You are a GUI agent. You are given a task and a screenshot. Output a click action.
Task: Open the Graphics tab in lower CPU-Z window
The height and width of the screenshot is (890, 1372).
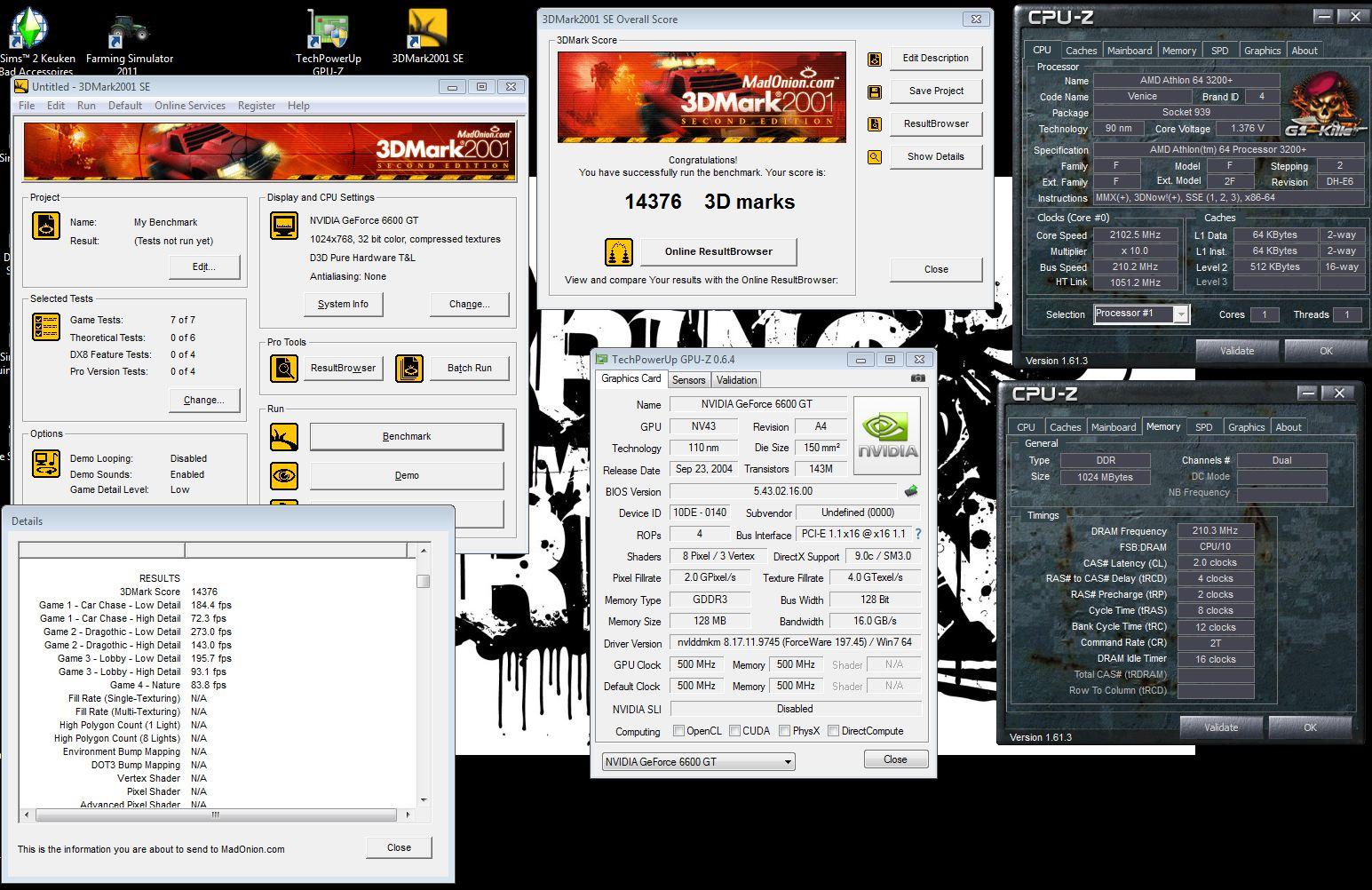[x=1247, y=427]
